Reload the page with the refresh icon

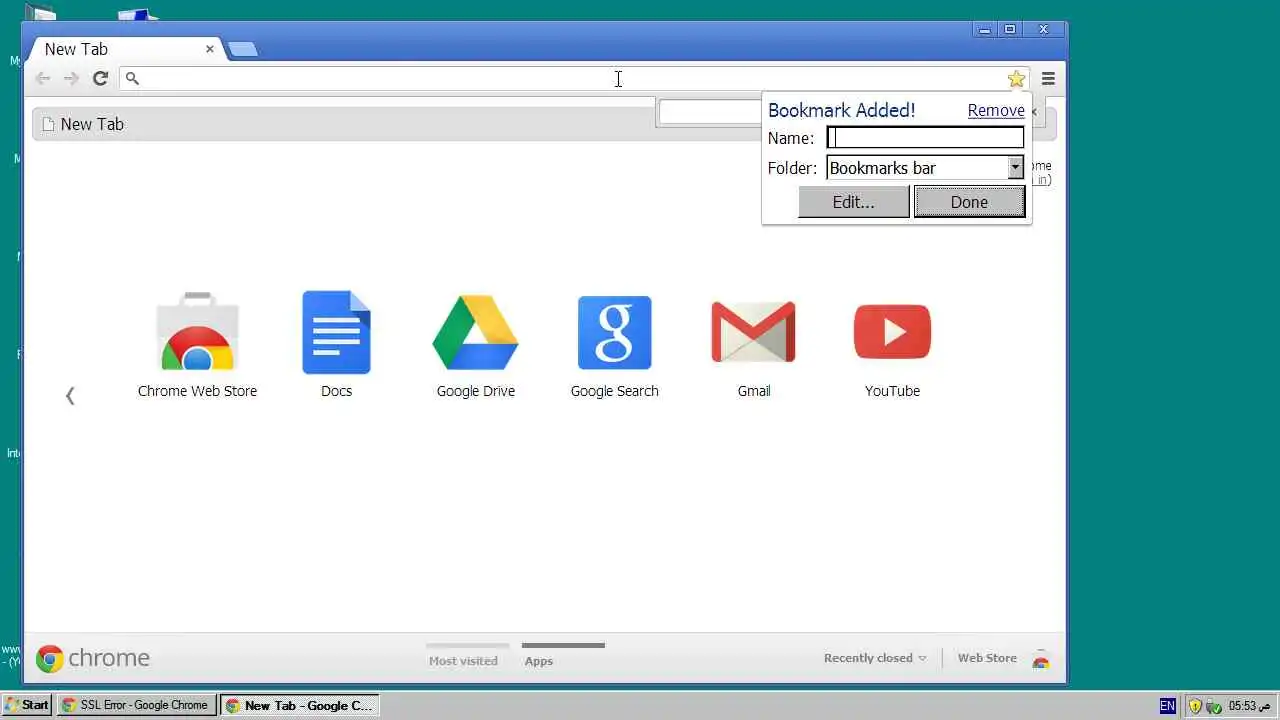click(x=100, y=78)
